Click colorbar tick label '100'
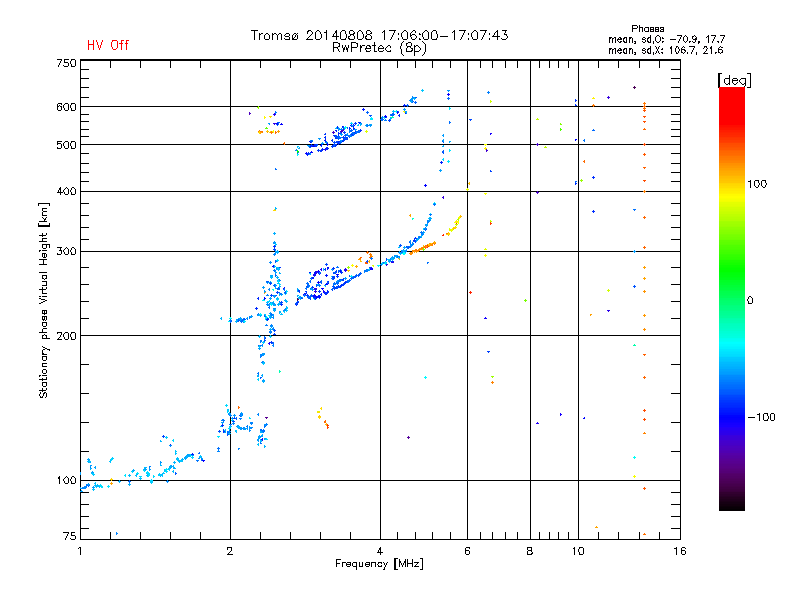This screenshot has height=600, width=800. coord(757,184)
